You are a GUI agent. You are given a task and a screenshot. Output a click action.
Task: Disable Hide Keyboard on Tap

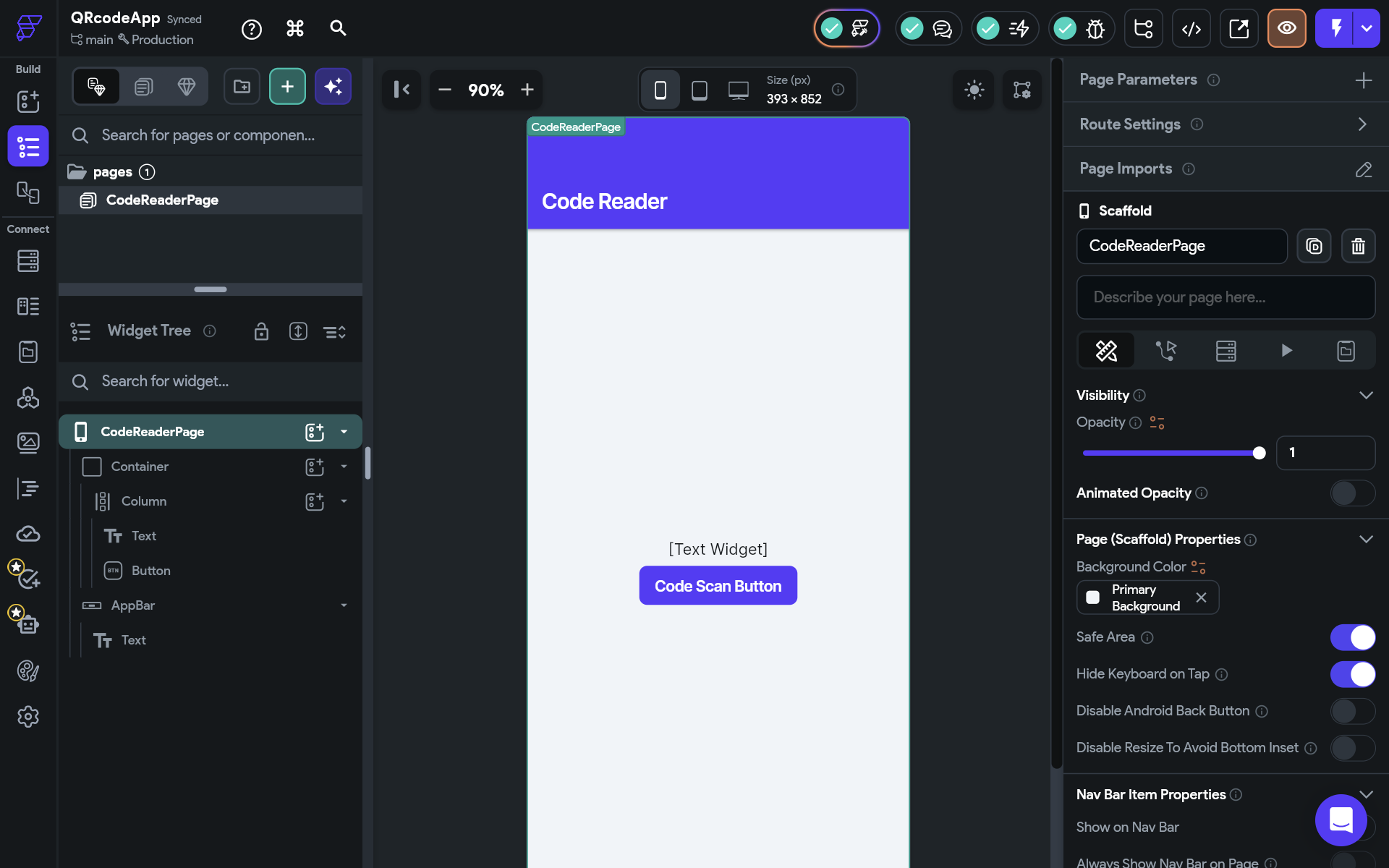point(1352,674)
